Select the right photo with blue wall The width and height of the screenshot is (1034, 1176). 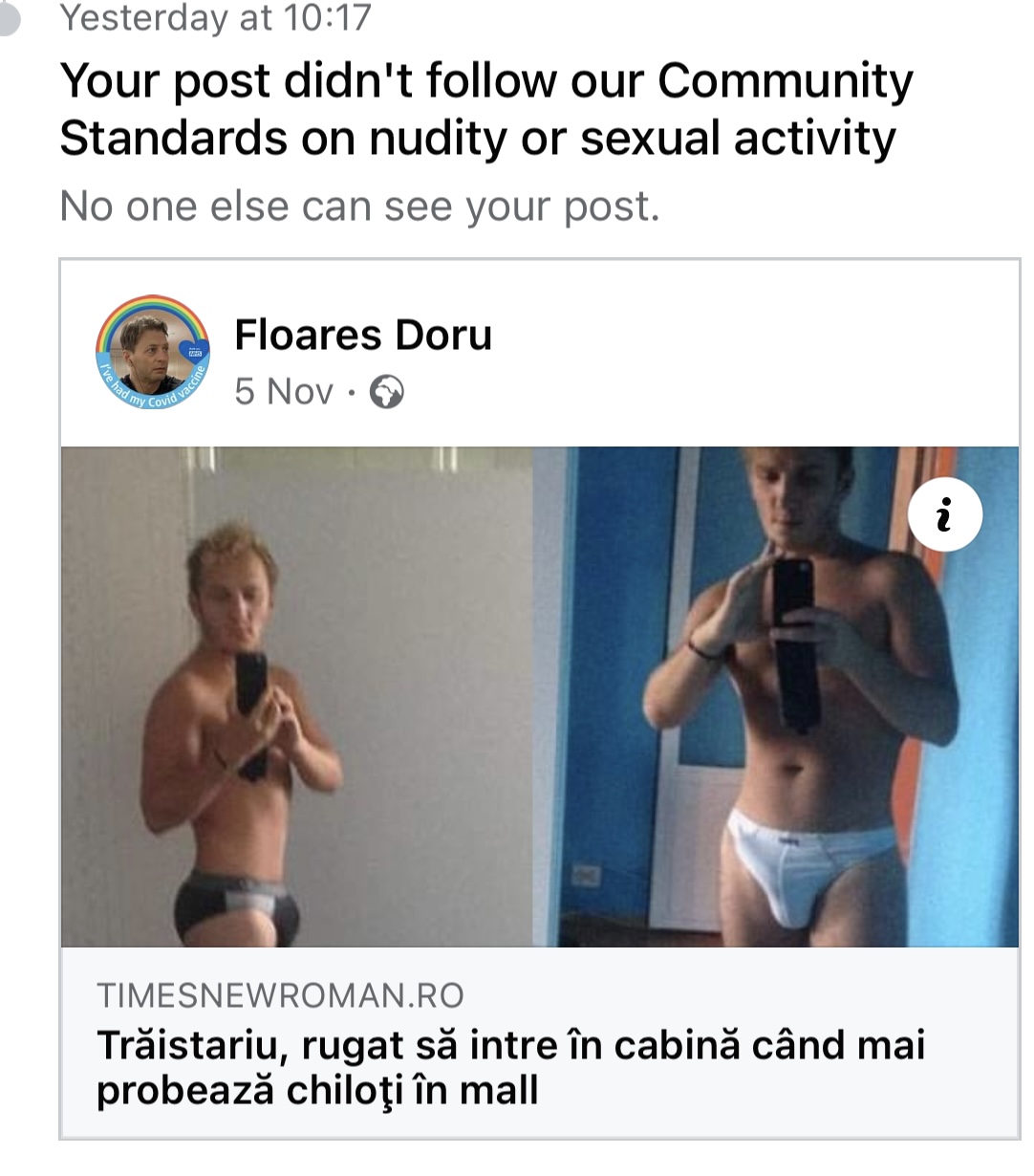[x=775, y=697]
